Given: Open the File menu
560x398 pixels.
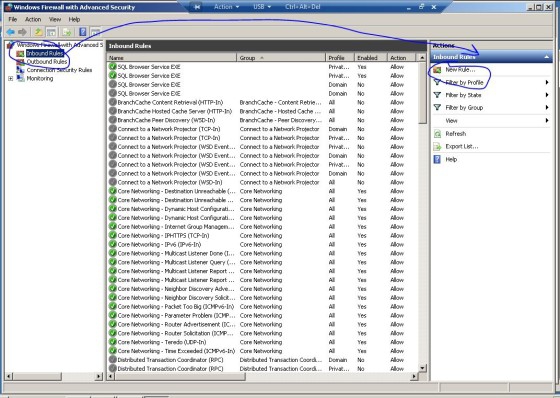Looking at the screenshot, I should (13, 19).
